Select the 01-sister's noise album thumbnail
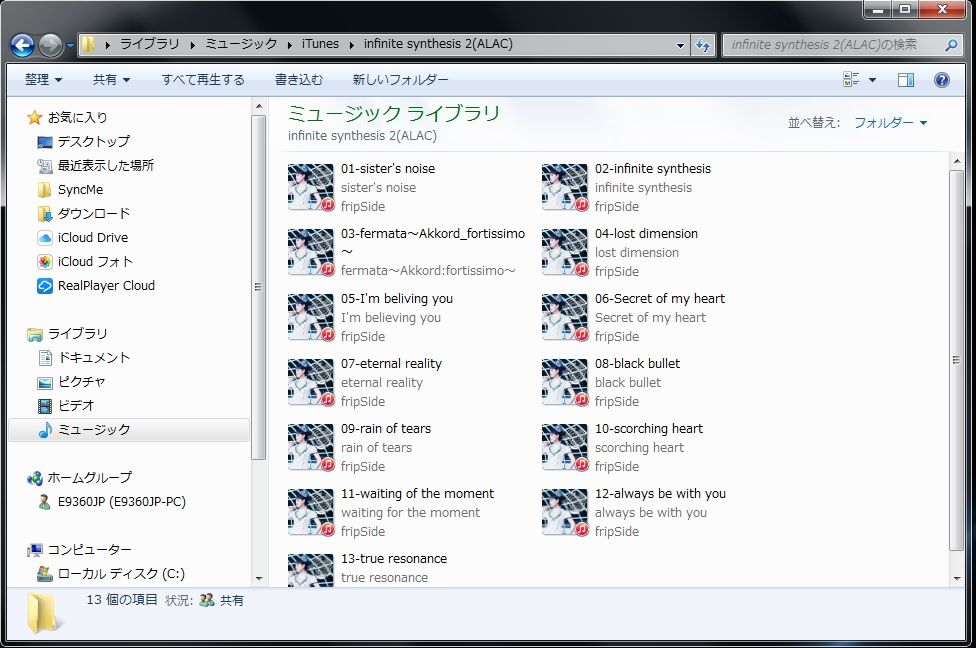 point(311,187)
